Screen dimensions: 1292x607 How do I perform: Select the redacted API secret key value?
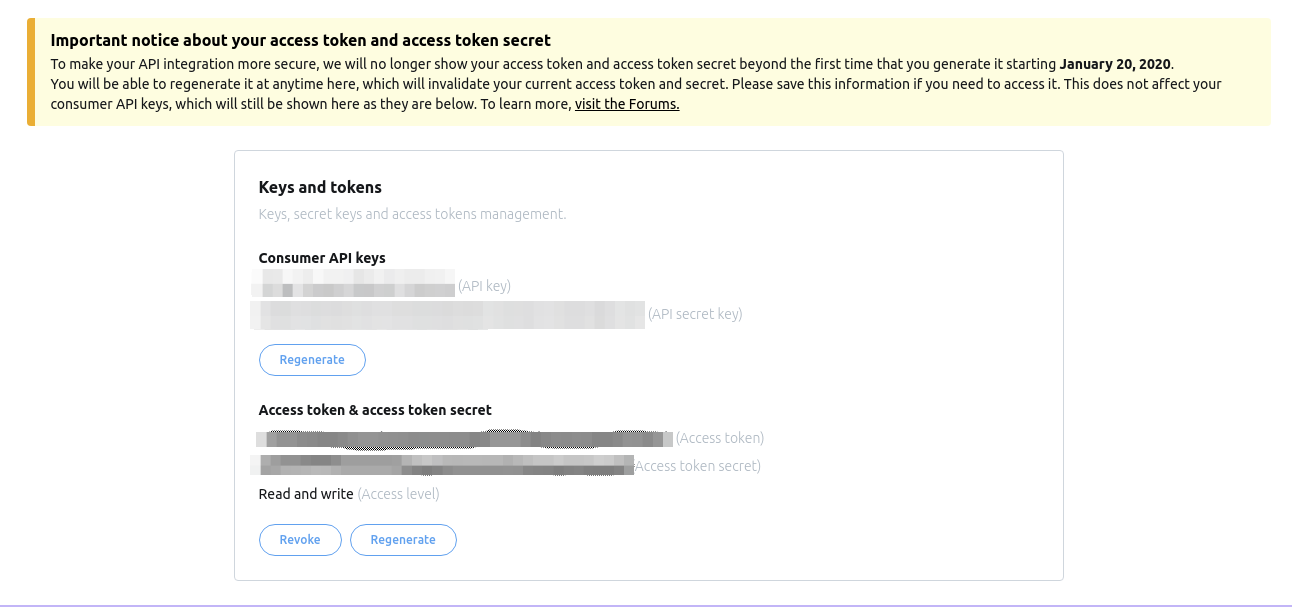click(448, 314)
